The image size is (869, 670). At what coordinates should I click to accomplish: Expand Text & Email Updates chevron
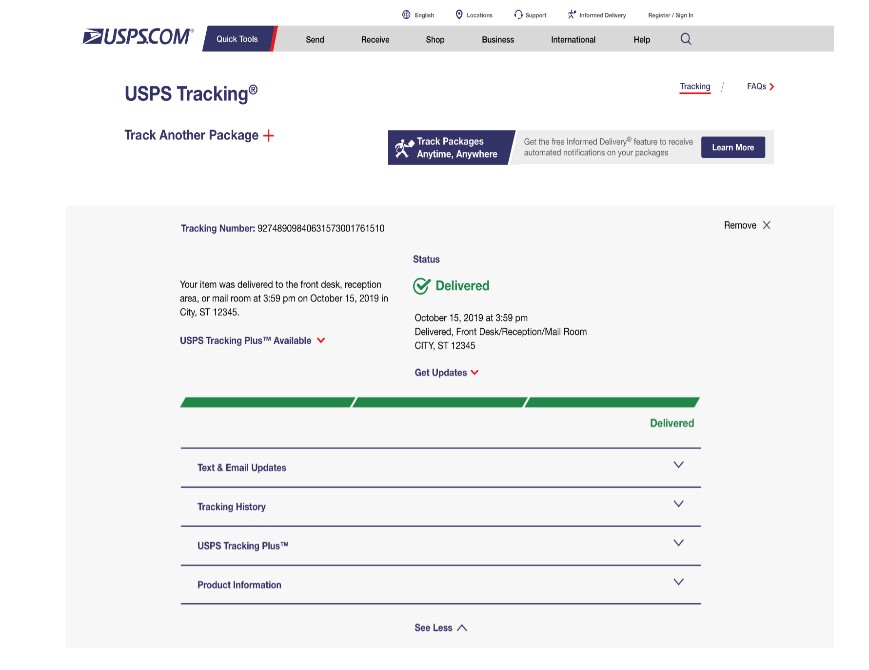(x=678, y=464)
